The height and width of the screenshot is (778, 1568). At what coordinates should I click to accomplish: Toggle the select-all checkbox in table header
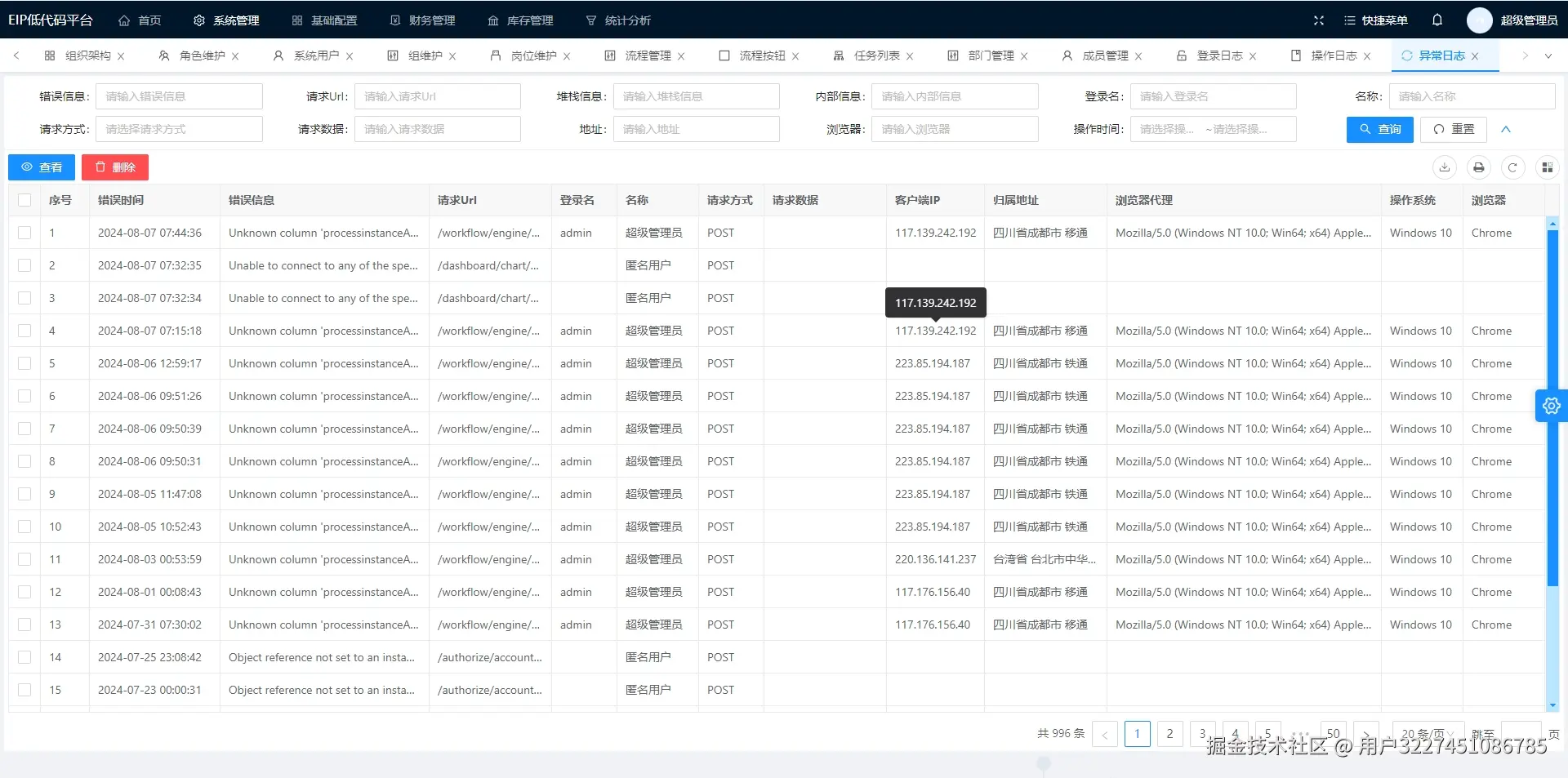click(x=24, y=200)
